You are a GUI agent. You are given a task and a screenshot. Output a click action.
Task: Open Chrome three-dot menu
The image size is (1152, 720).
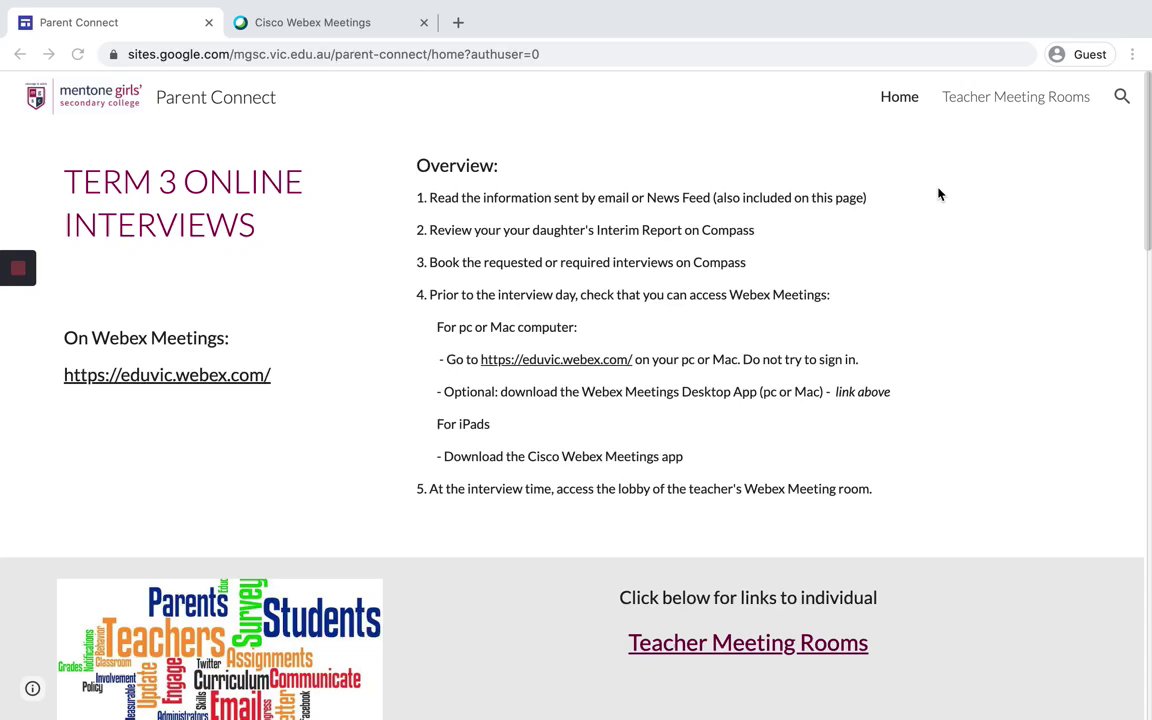(1132, 54)
